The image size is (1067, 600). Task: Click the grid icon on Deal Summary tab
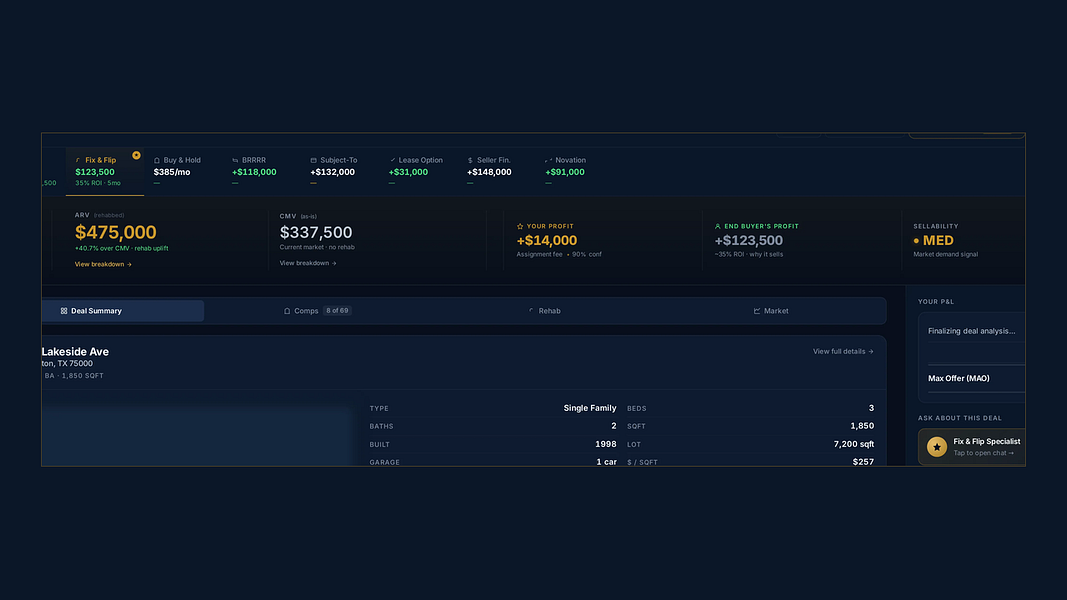(64, 311)
